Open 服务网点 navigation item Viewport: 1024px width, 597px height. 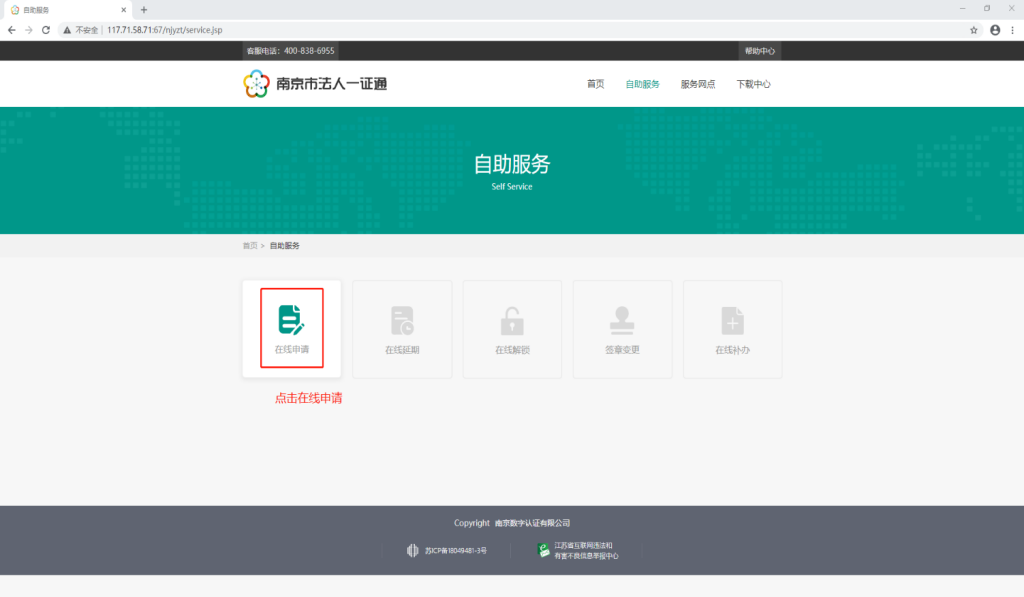pos(698,84)
